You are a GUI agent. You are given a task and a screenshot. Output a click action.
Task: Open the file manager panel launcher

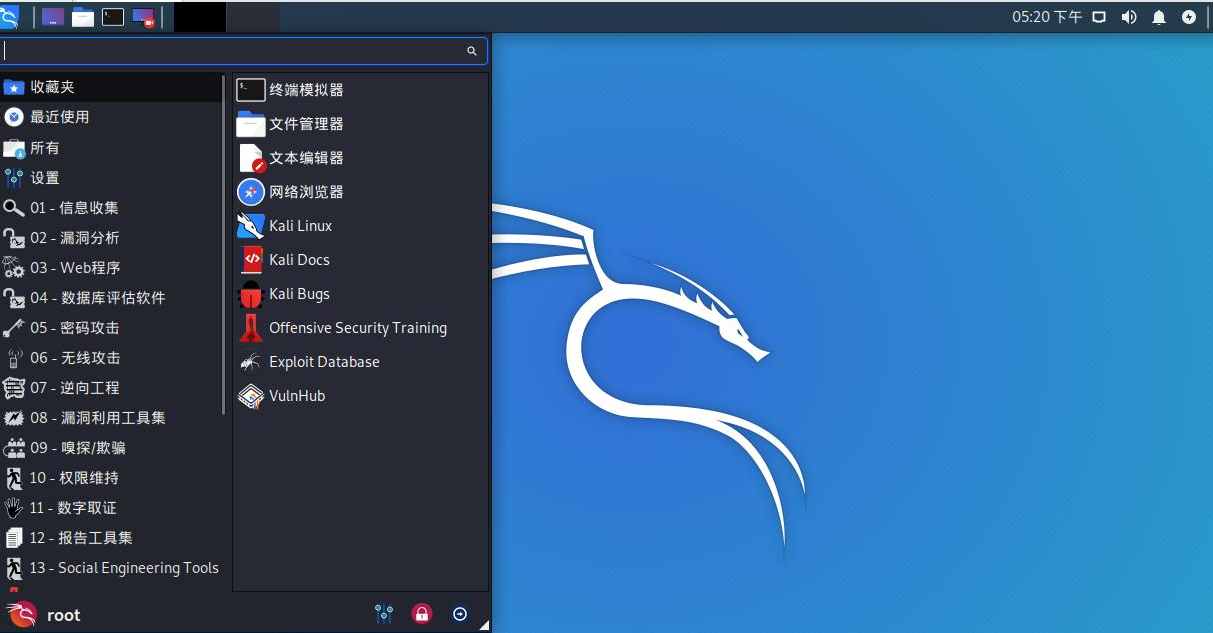[x=83, y=17]
